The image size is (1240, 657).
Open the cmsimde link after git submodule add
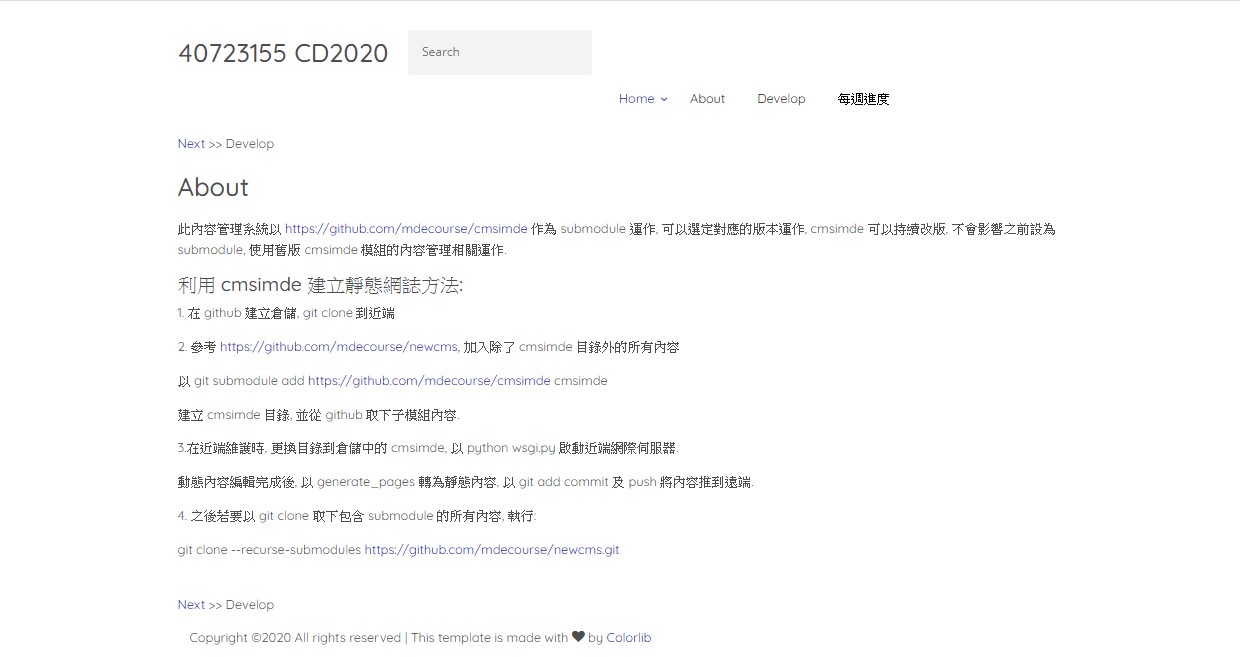point(429,381)
